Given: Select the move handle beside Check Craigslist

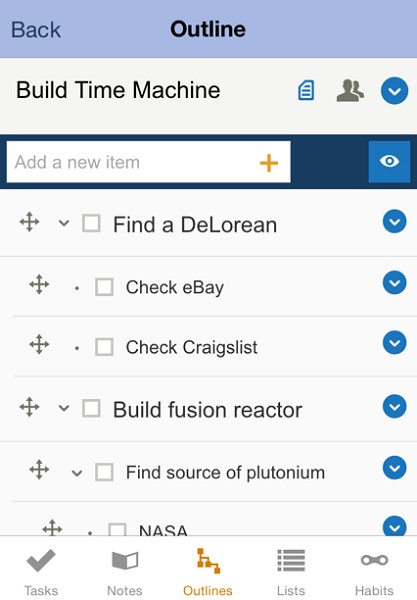Looking at the screenshot, I should [x=39, y=344].
